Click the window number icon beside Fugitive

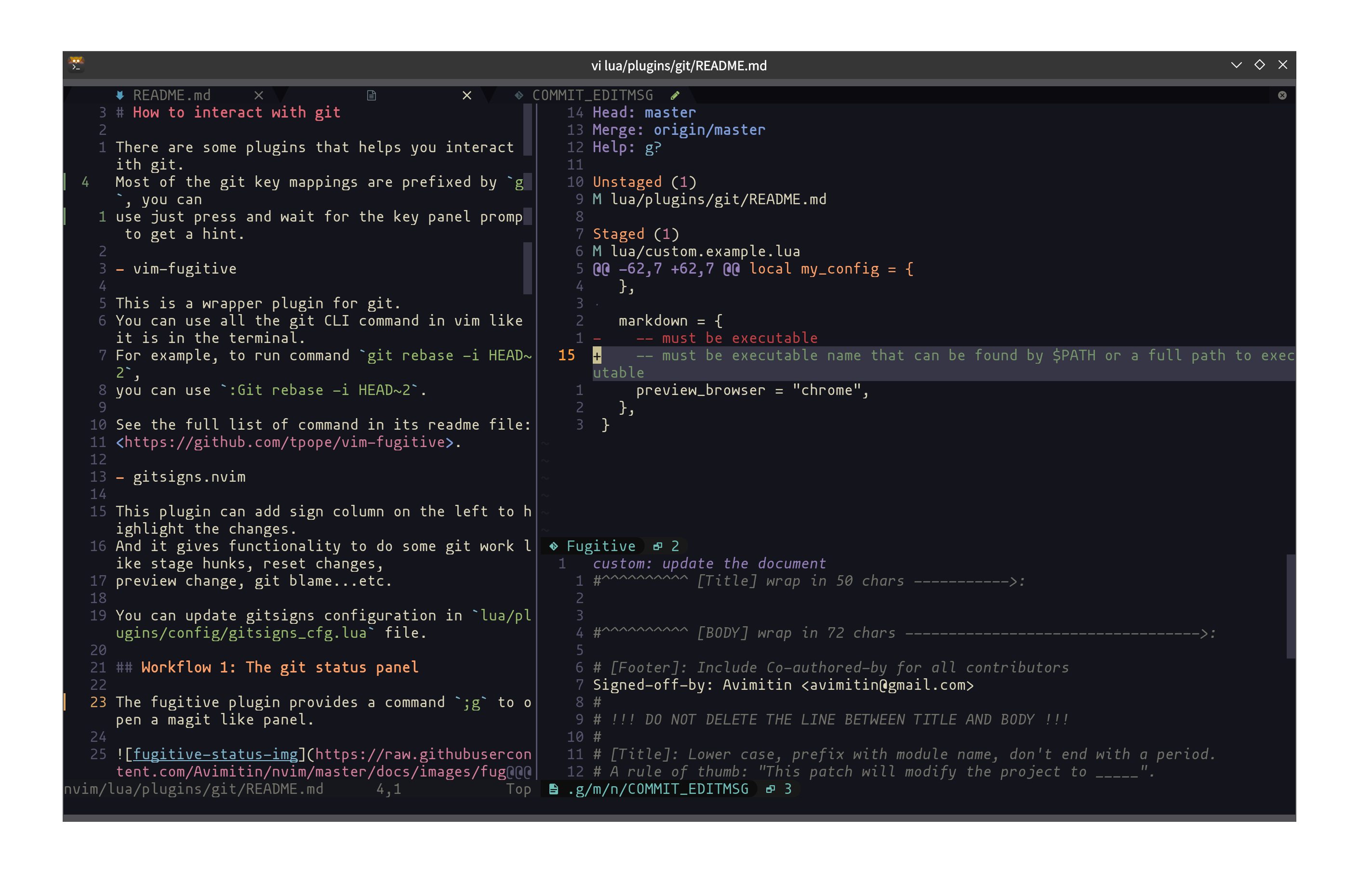tap(658, 546)
